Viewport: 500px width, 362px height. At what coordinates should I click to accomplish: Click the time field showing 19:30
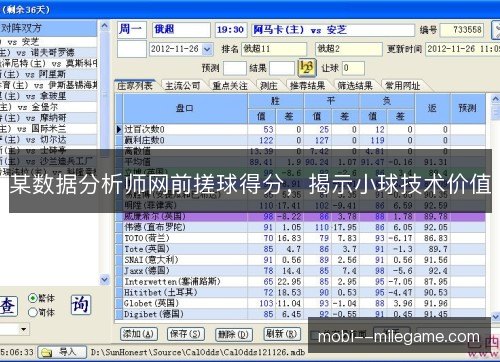[231, 30]
